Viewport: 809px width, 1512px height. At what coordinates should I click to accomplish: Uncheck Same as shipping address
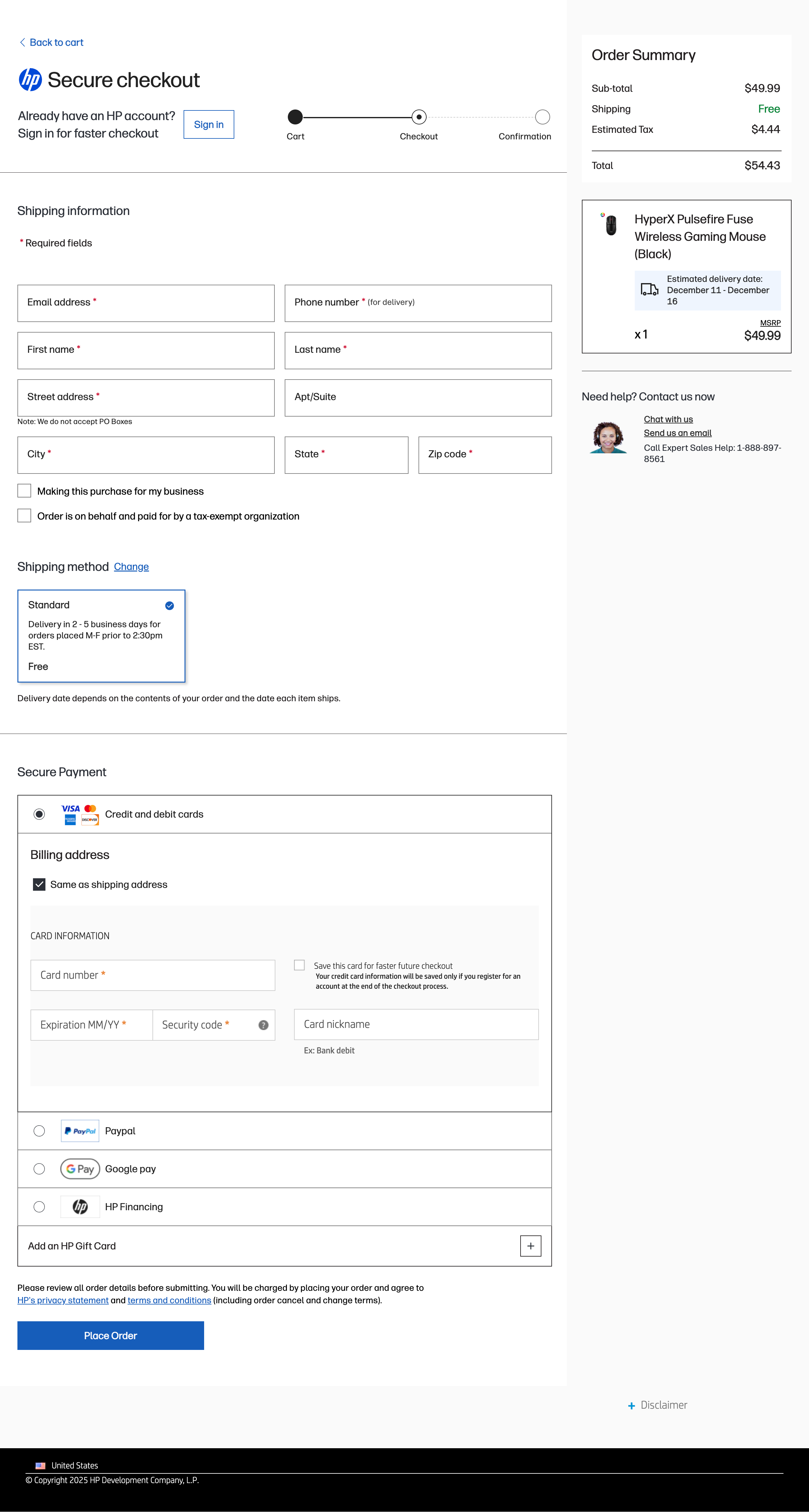39,884
